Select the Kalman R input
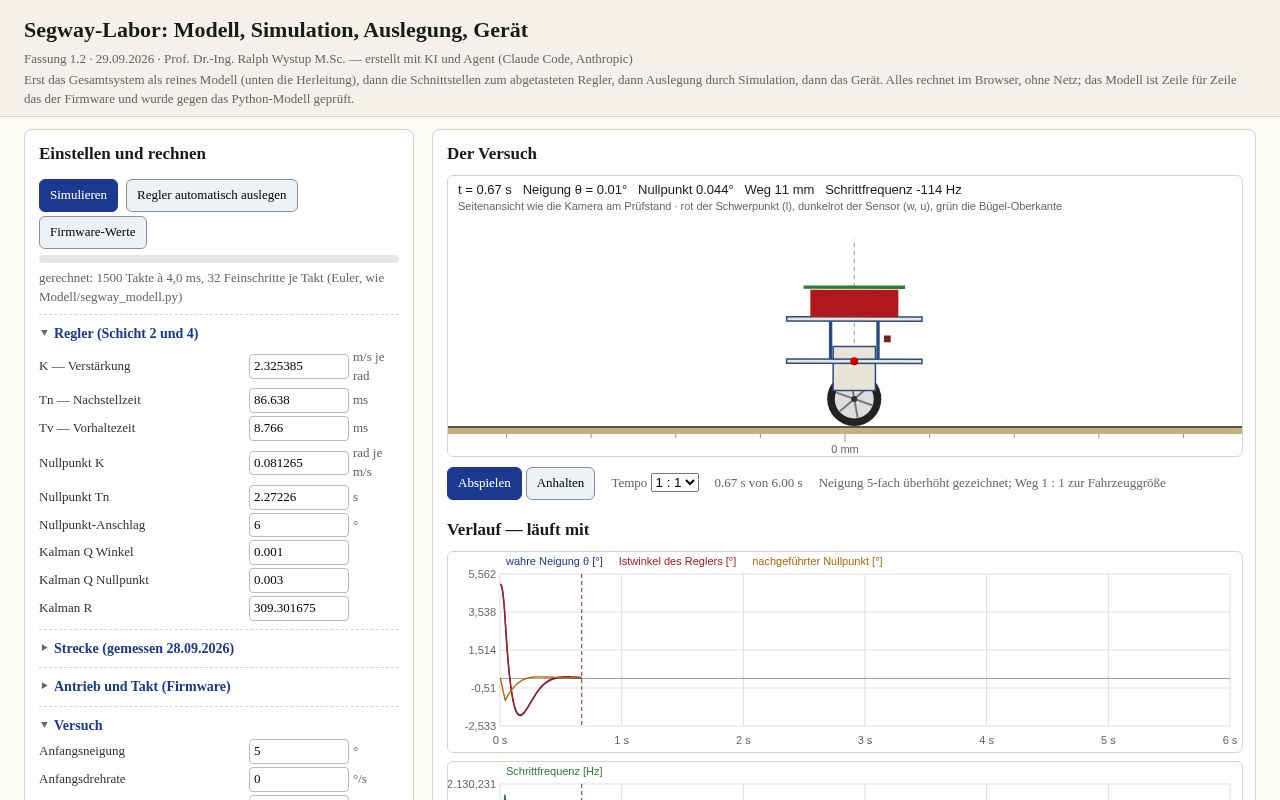 [299, 608]
